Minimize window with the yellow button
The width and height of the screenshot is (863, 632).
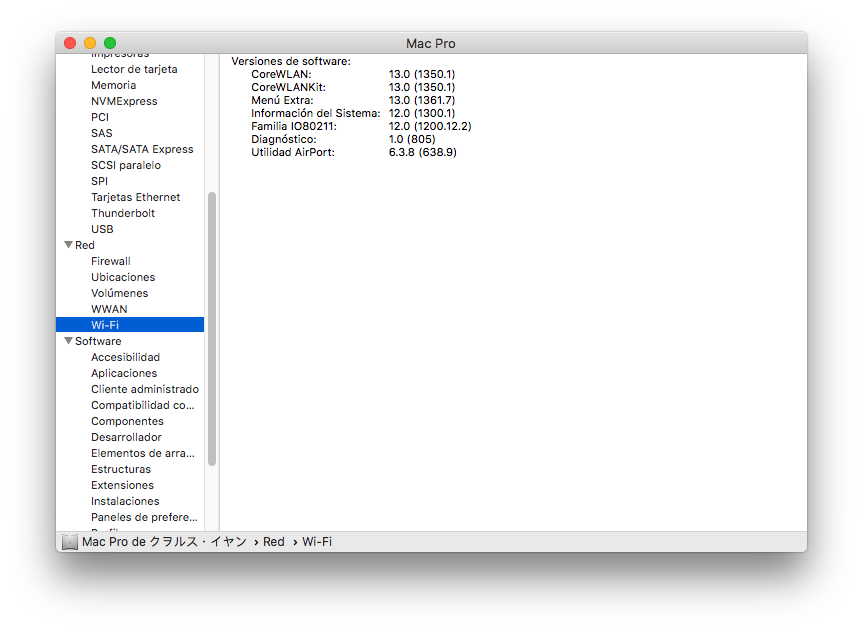click(90, 43)
